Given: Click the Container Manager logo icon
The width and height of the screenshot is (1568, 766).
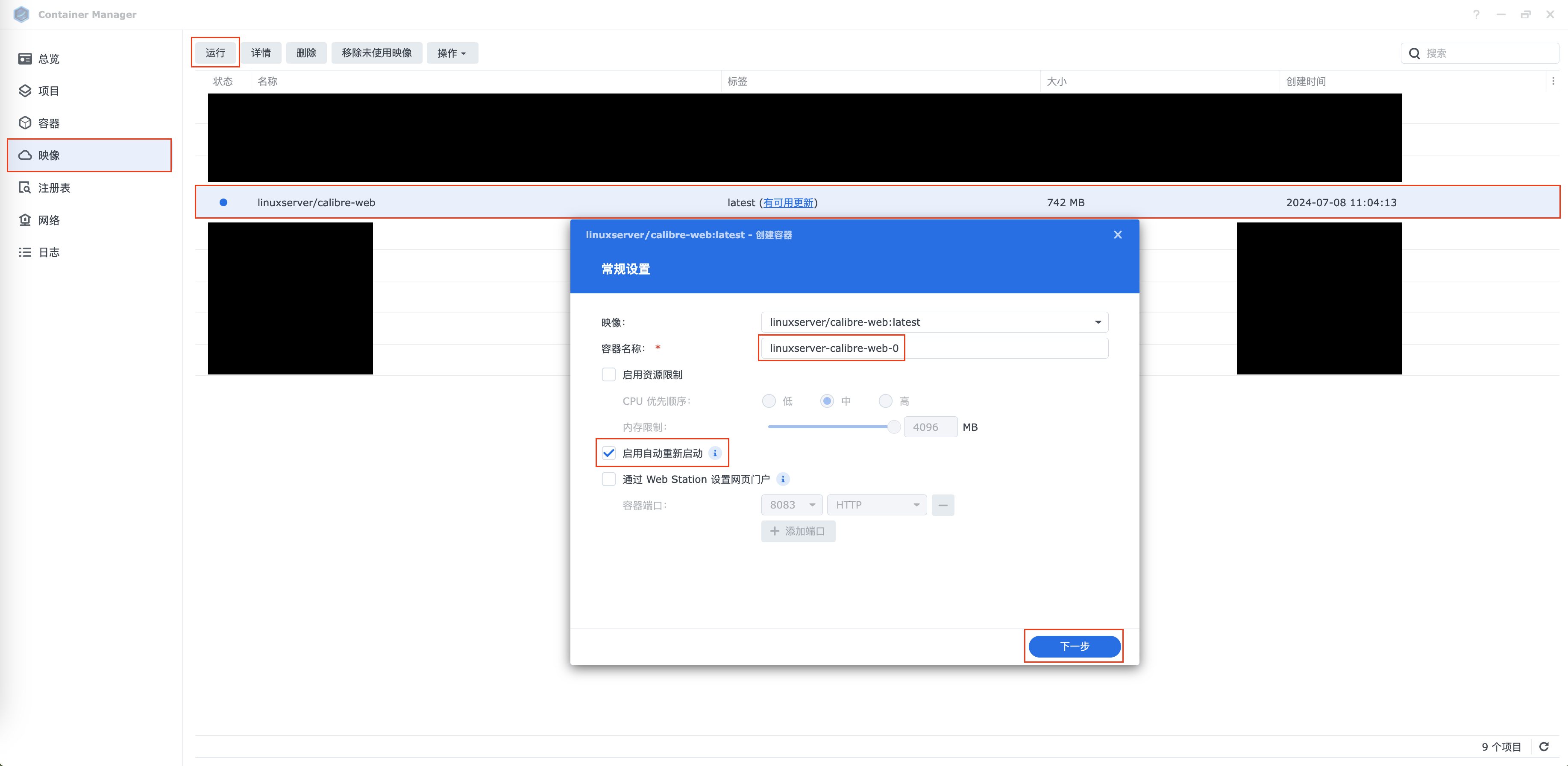Looking at the screenshot, I should [21, 14].
